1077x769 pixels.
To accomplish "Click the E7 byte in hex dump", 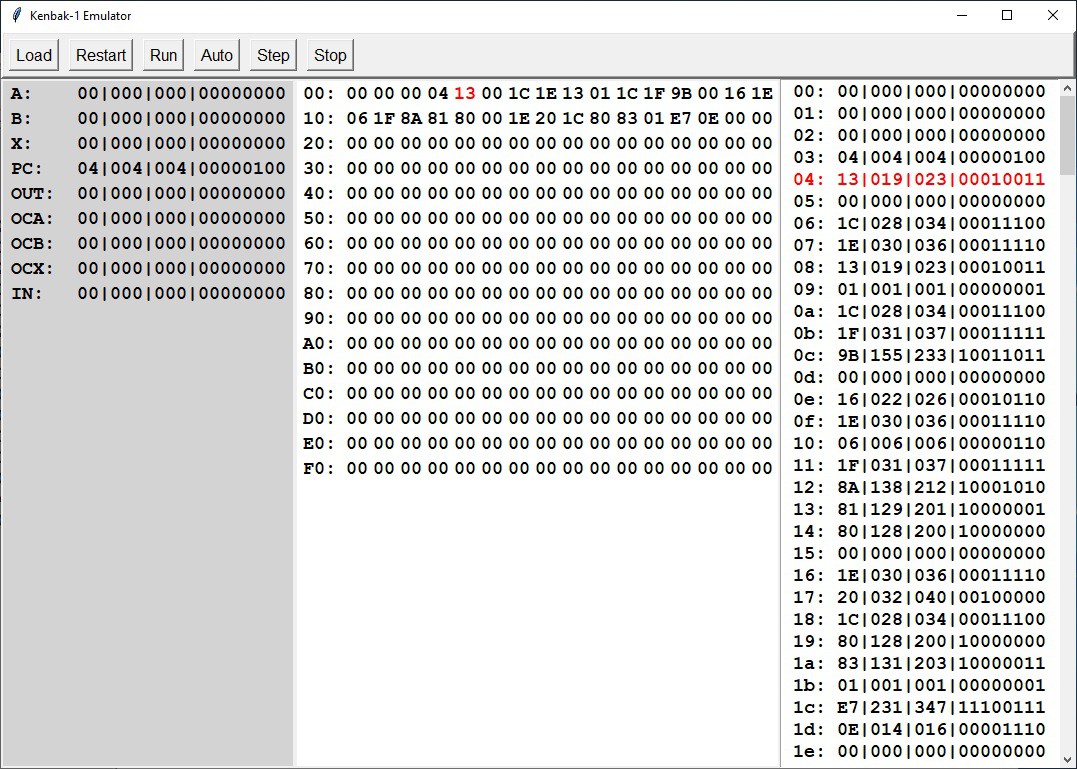I will point(681,118).
